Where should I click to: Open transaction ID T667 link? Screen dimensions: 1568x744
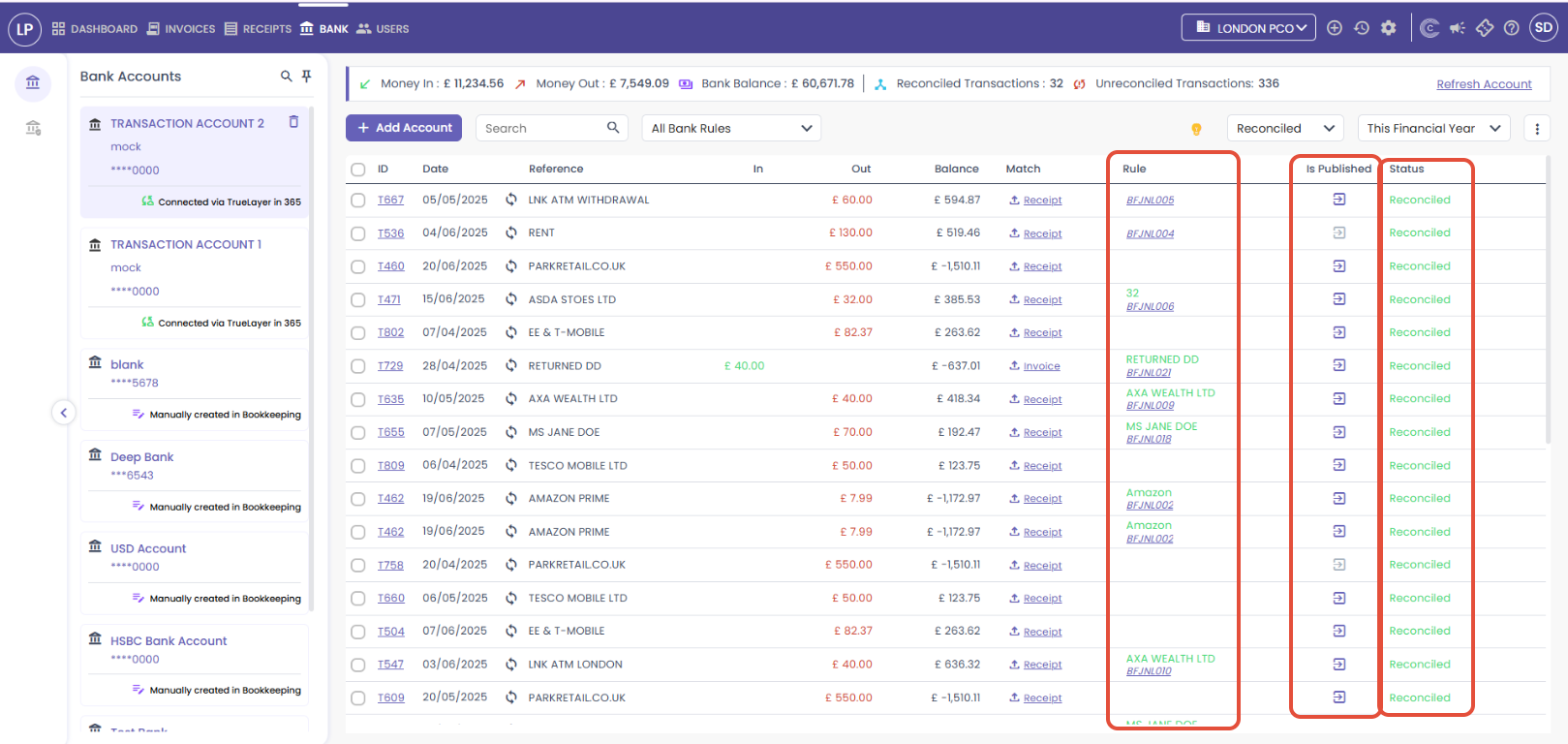pyautogui.click(x=391, y=201)
